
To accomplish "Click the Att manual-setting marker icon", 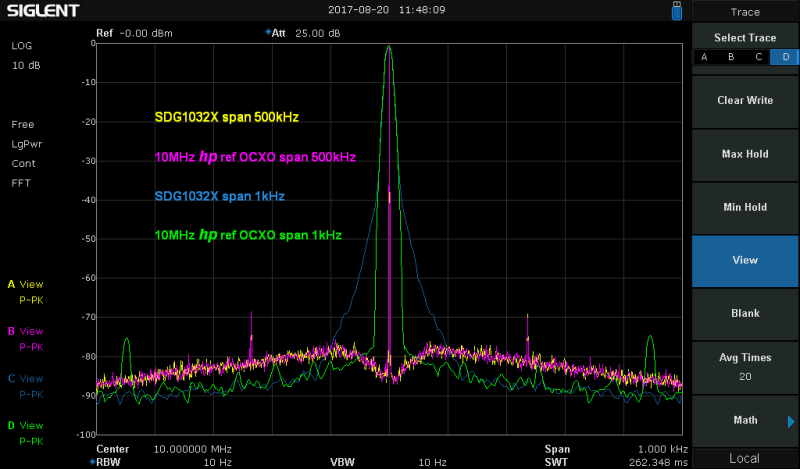I will pyautogui.click(x=268, y=32).
